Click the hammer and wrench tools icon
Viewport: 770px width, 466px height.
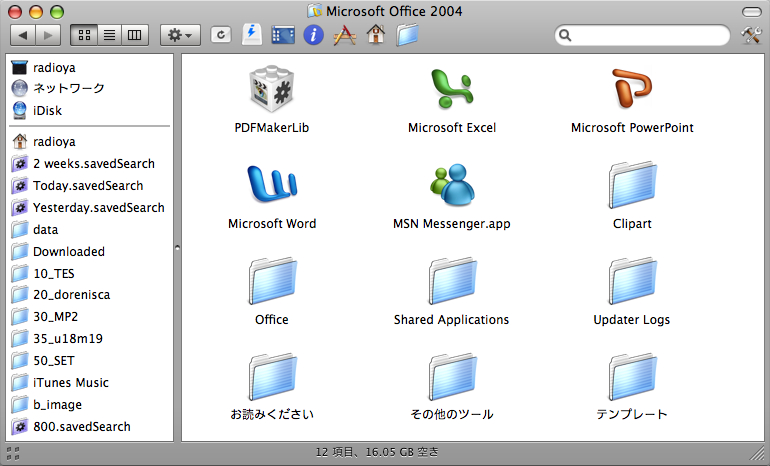(x=751, y=35)
